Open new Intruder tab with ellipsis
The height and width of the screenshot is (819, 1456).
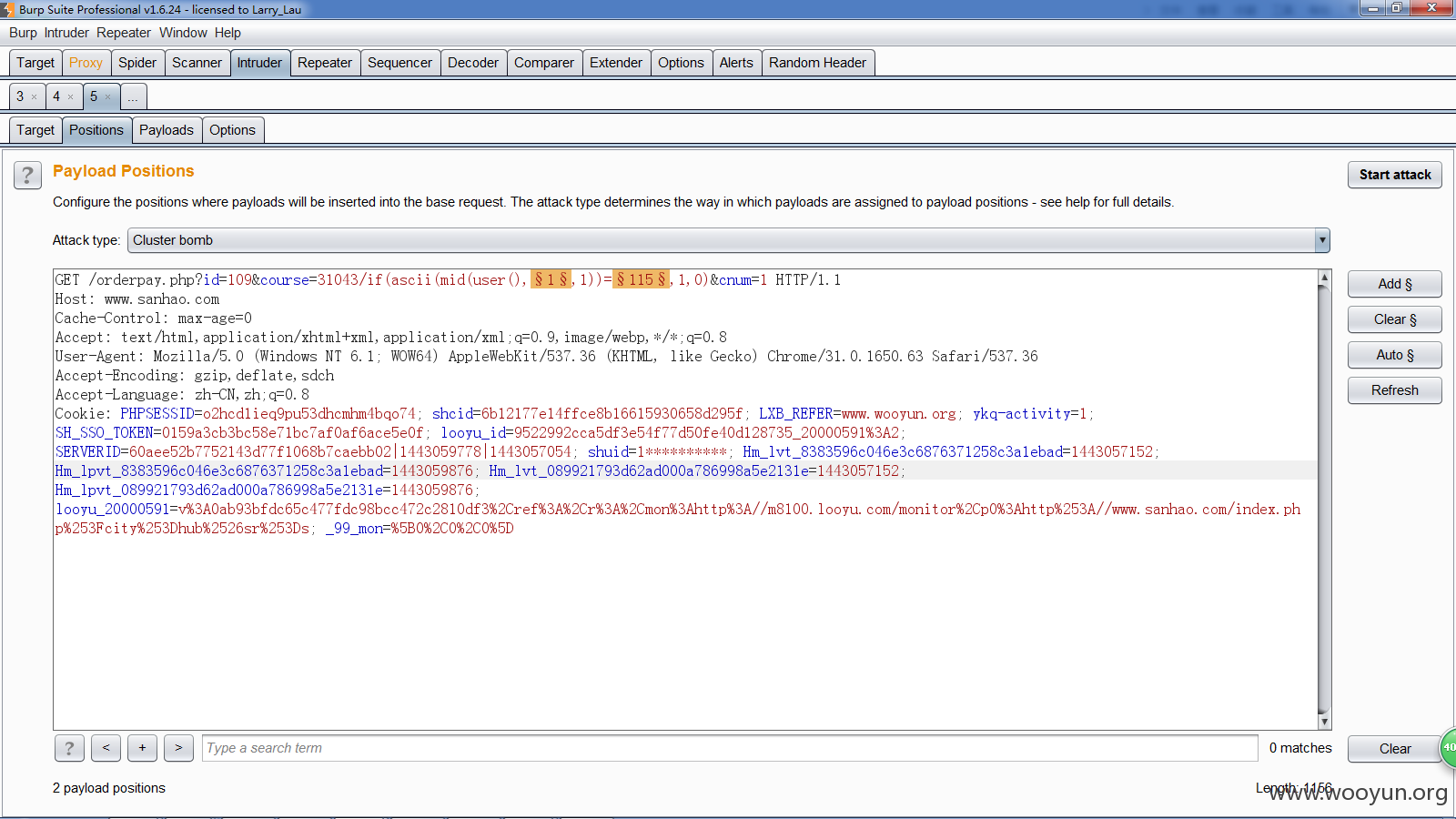(x=133, y=96)
